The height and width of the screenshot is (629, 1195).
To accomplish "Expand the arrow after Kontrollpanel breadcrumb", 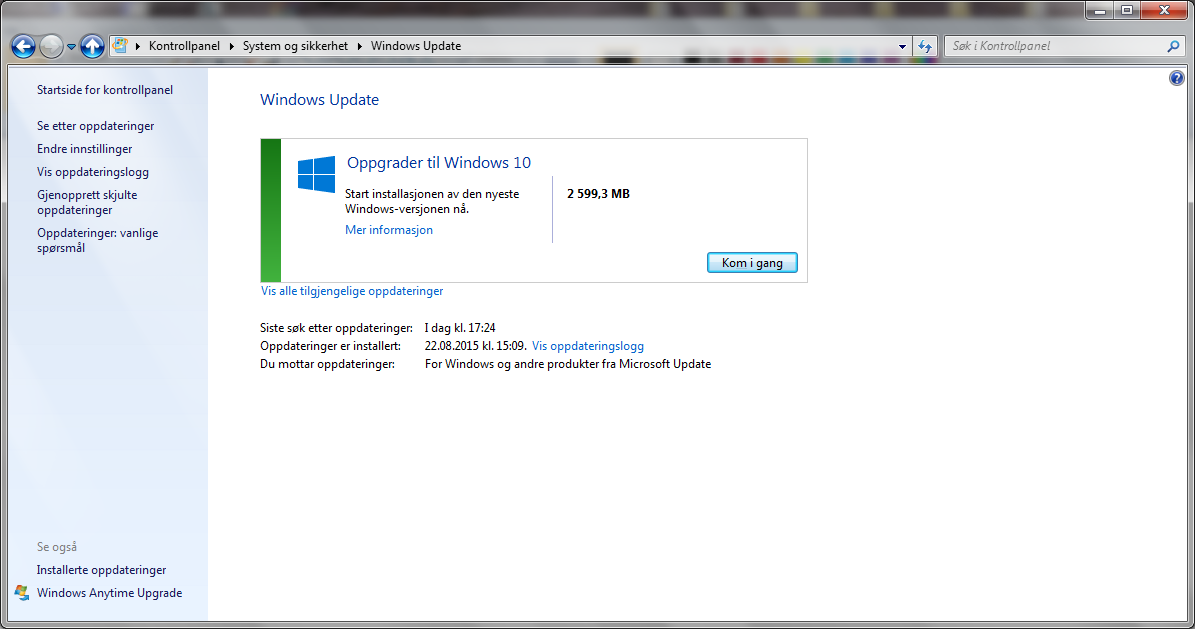I will 232,47.
